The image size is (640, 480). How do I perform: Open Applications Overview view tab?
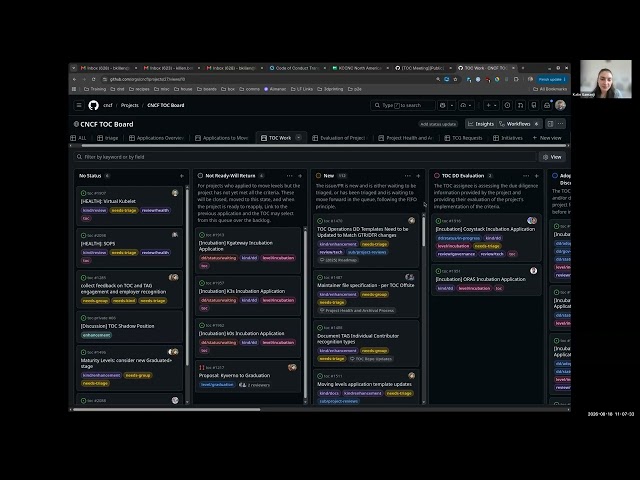click(156, 138)
